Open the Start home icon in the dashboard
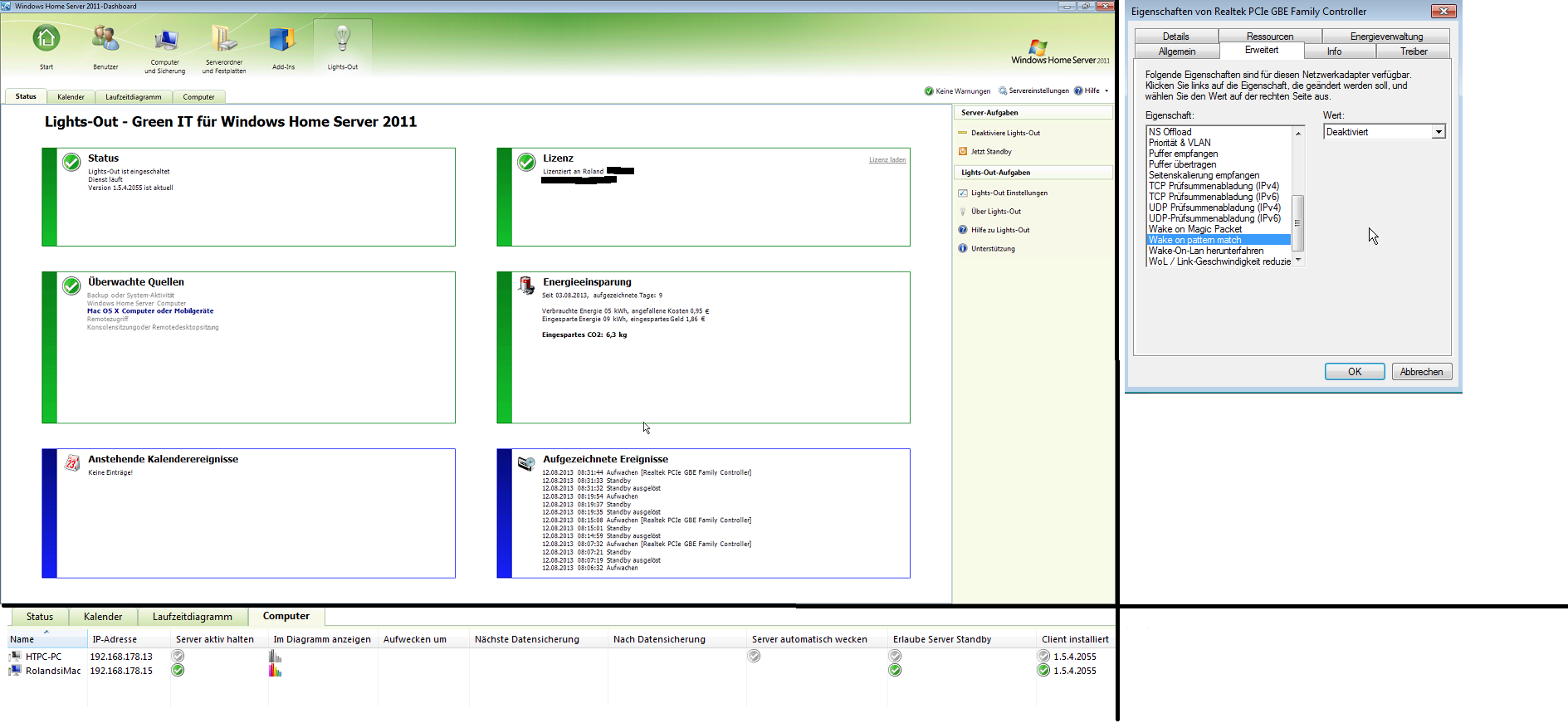This screenshot has width=1568, height=723. (46, 38)
